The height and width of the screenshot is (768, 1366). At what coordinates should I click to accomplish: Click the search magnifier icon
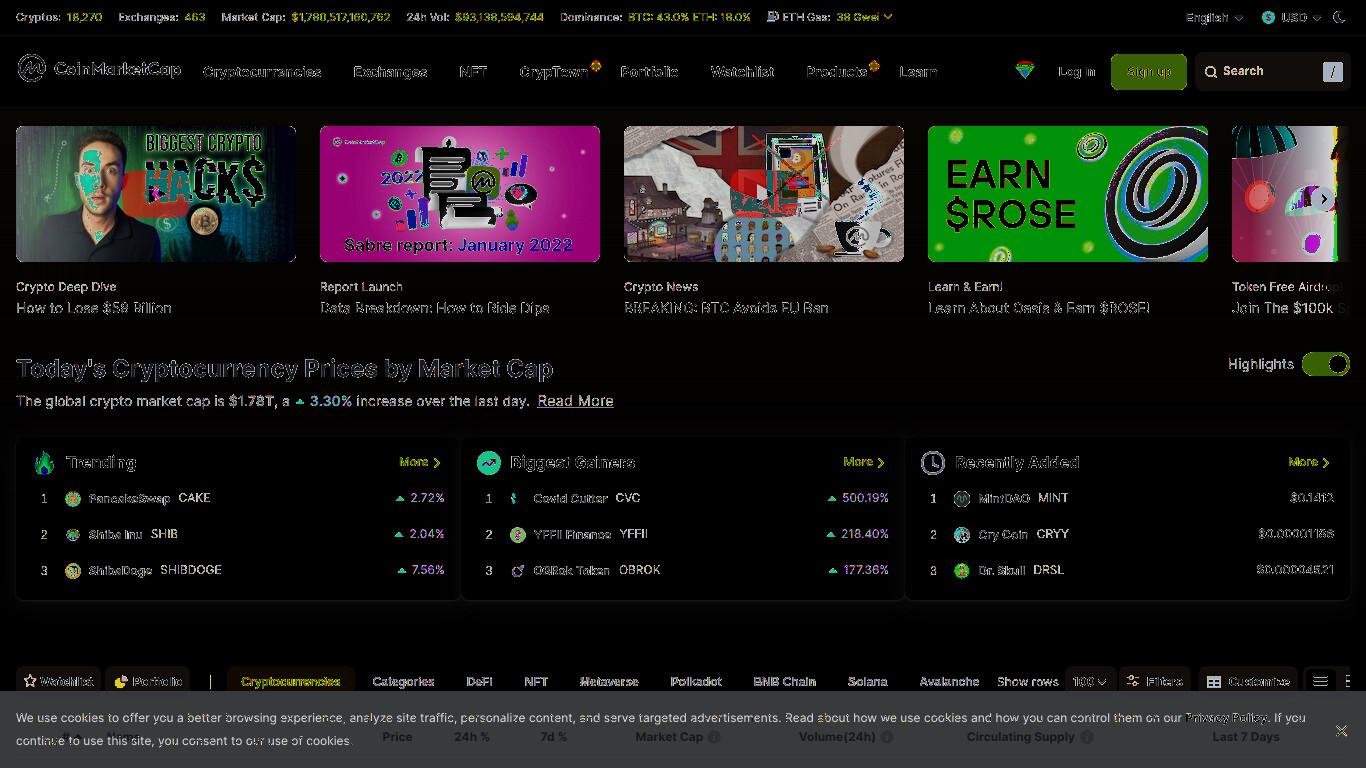[x=1211, y=72]
